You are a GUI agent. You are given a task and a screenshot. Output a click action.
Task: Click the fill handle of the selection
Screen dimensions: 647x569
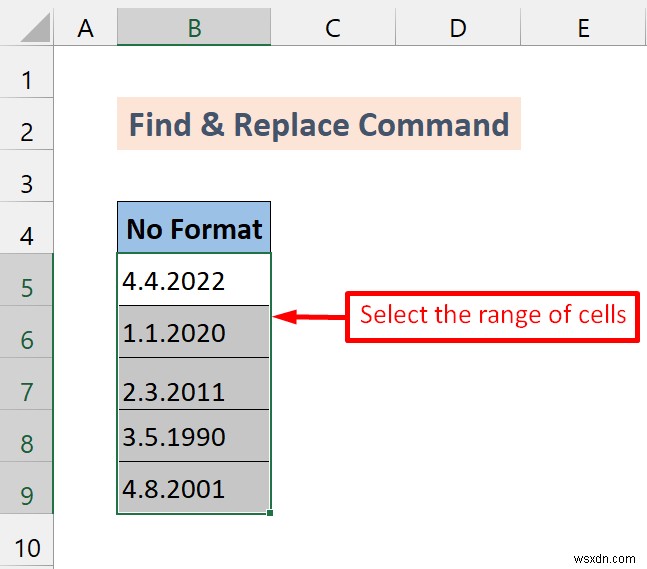270,513
